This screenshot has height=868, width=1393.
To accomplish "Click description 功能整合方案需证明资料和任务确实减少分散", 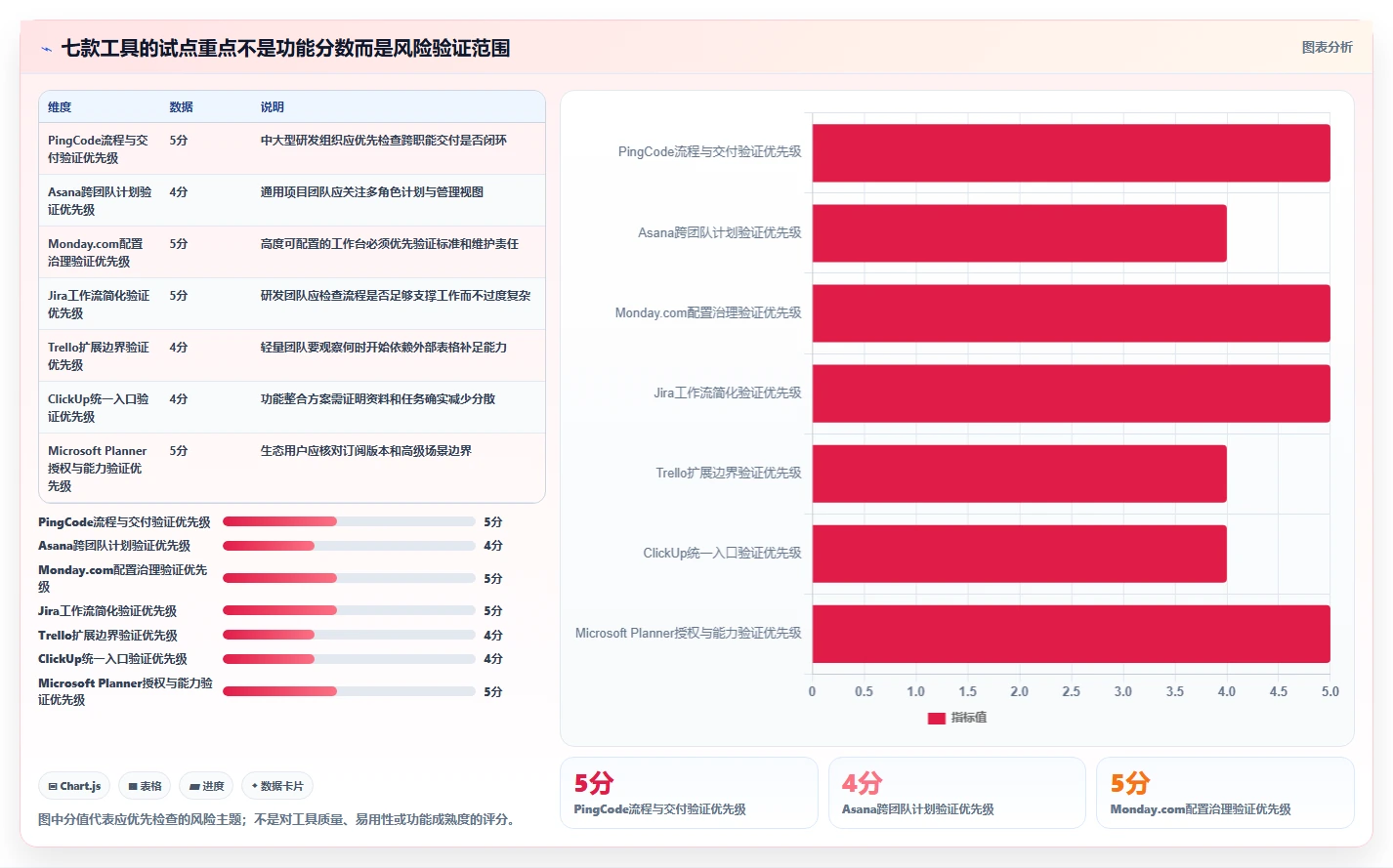I will [x=377, y=399].
